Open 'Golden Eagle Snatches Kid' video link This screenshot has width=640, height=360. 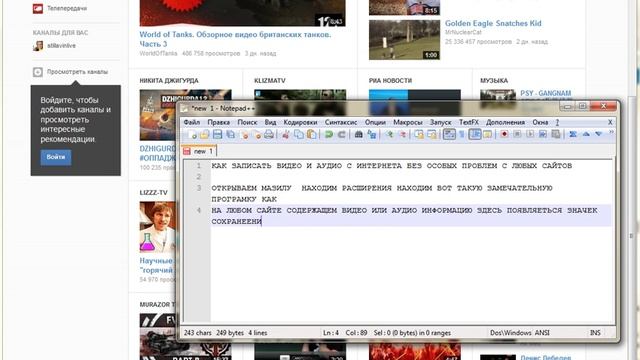[493, 23]
